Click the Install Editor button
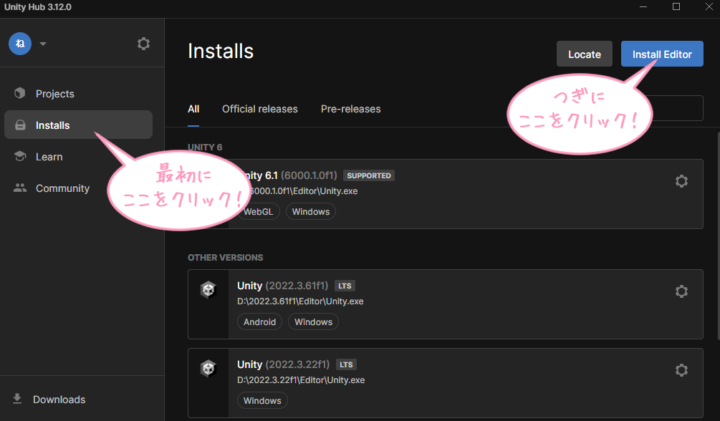This screenshot has width=720, height=421. (662, 54)
